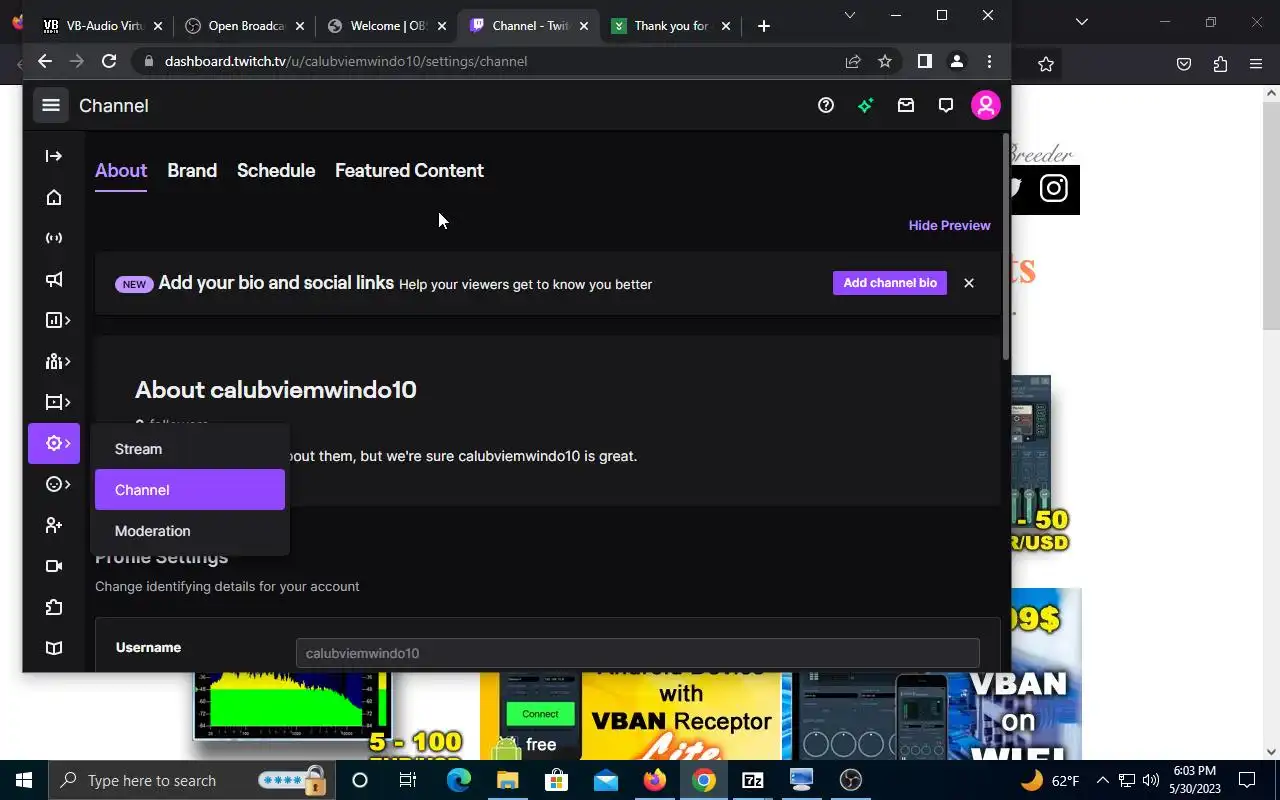The width and height of the screenshot is (1280, 800).
Task: Open the Chrome tab search dropdown
Action: click(x=850, y=15)
